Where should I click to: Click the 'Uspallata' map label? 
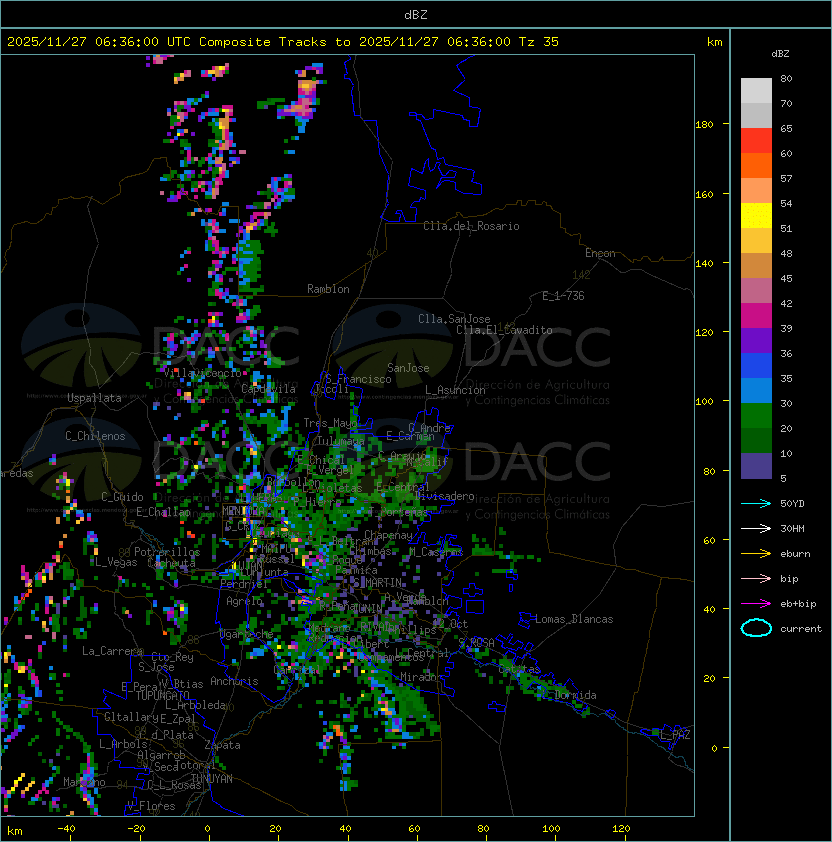coord(94,398)
